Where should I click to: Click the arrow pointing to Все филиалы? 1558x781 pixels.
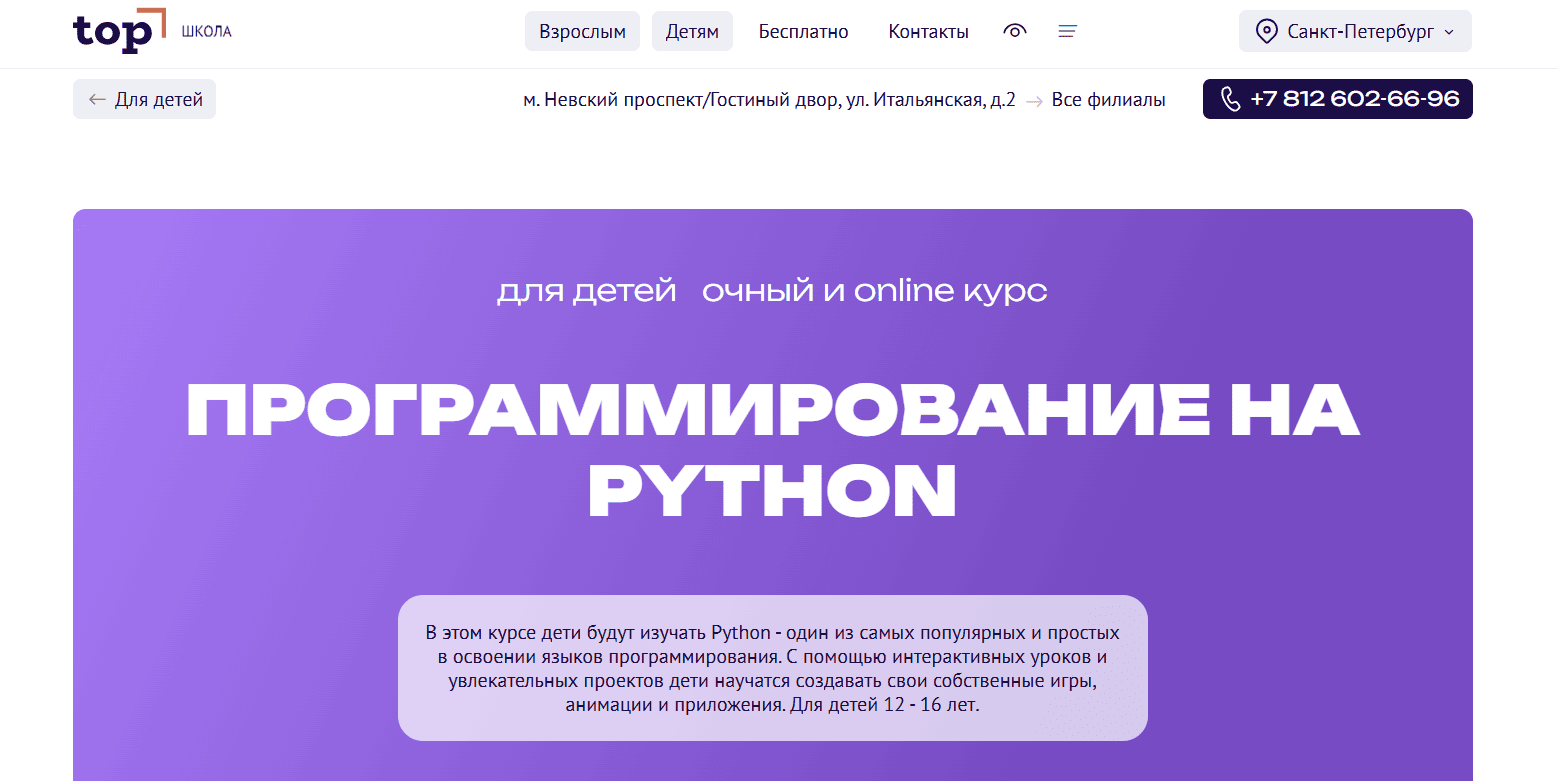click(1035, 100)
